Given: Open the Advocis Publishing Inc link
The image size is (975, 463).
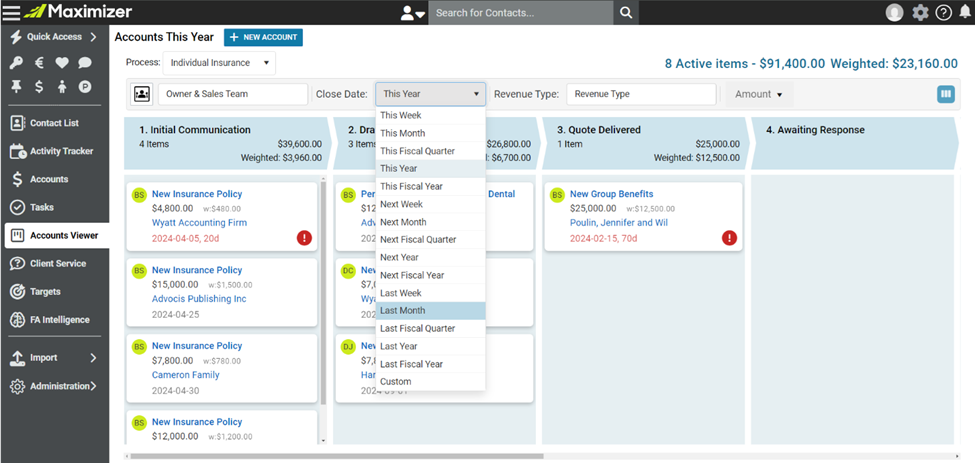Looking at the screenshot, I should pyautogui.click(x=199, y=299).
